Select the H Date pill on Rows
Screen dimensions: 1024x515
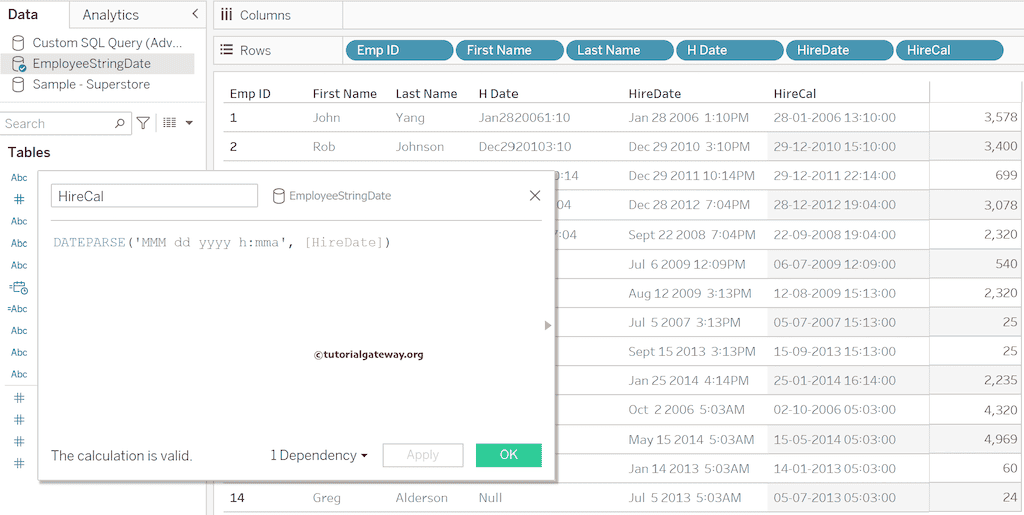pyautogui.click(x=729, y=50)
